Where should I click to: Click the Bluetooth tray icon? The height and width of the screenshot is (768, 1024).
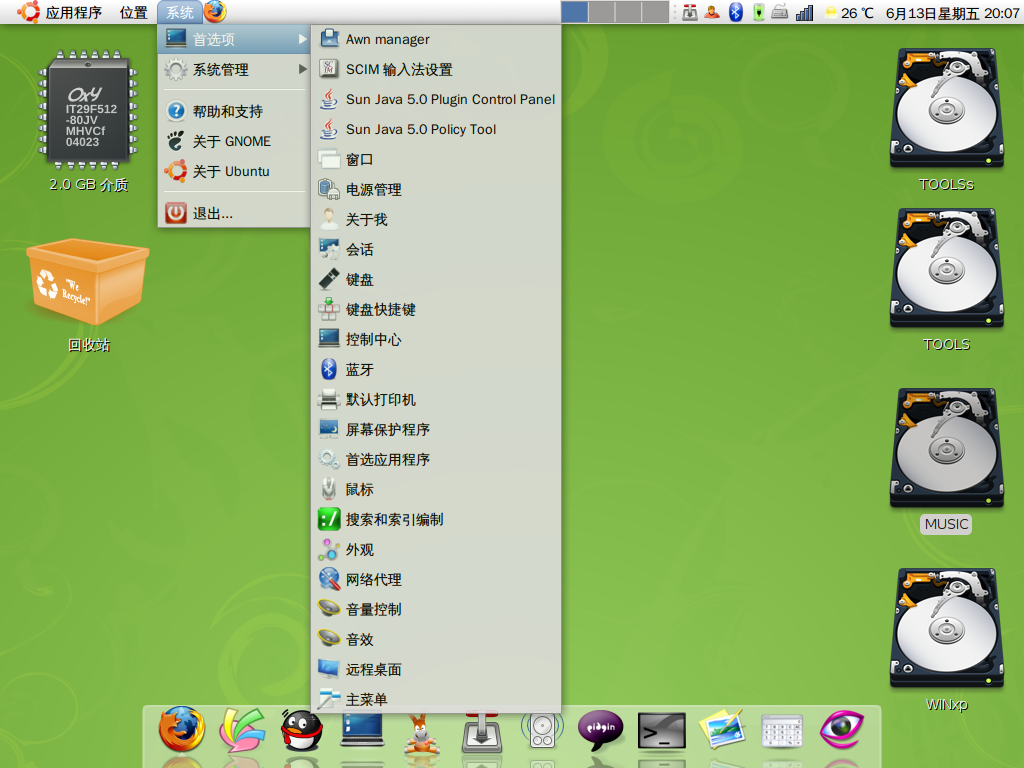(736, 12)
